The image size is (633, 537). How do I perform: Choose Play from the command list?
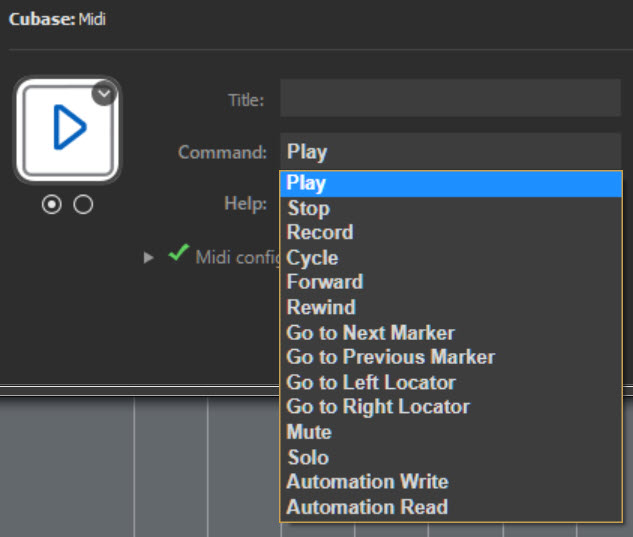tap(450, 183)
